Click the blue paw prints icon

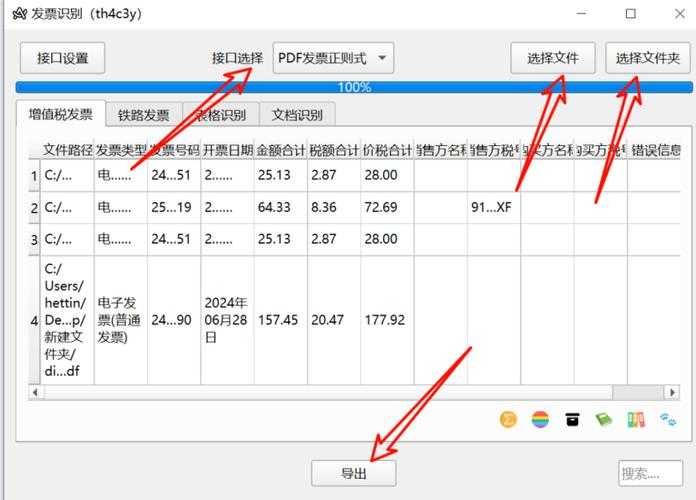[x=668, y=419]
